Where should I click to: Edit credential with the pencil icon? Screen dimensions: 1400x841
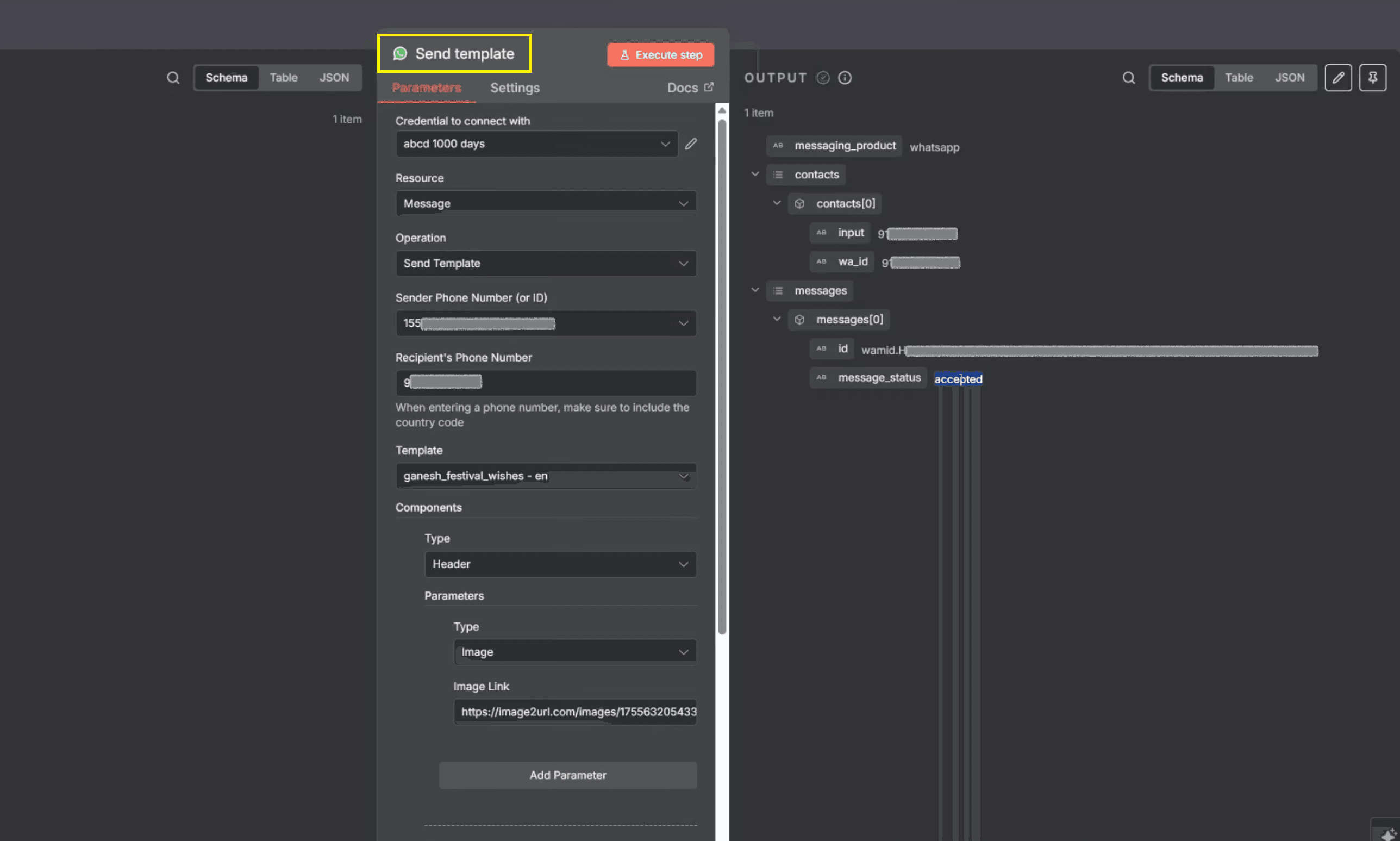click(x=691, y=144)
